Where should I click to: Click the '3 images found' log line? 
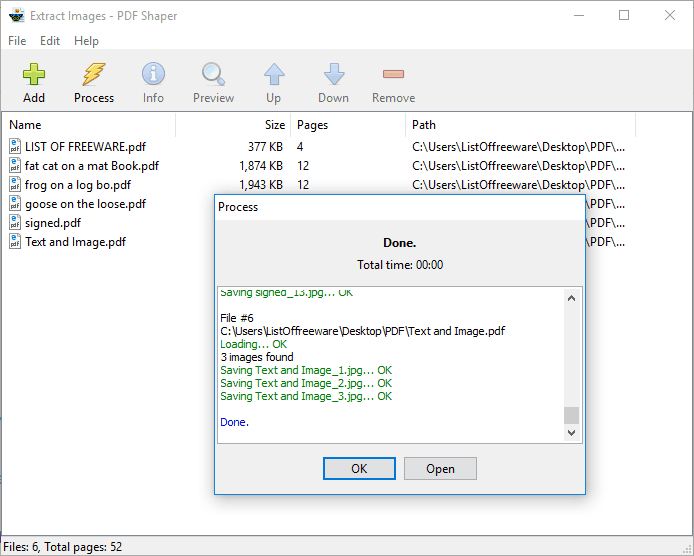tap(257, 357)
